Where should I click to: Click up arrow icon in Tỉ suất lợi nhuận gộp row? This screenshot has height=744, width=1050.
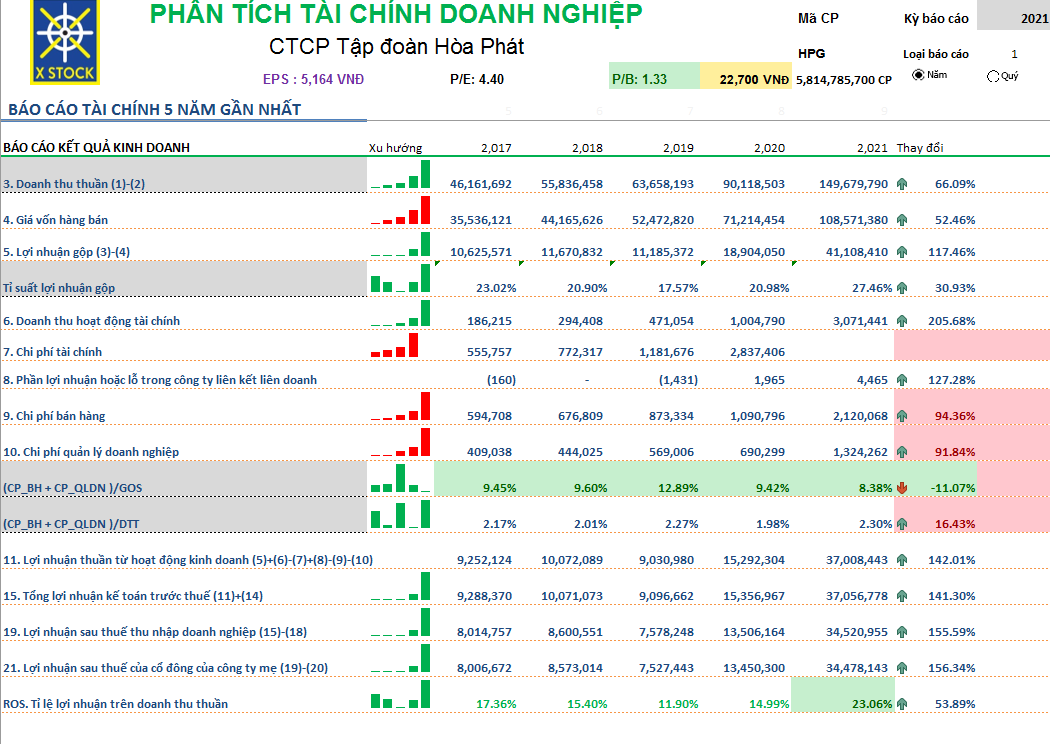(902, 288)
